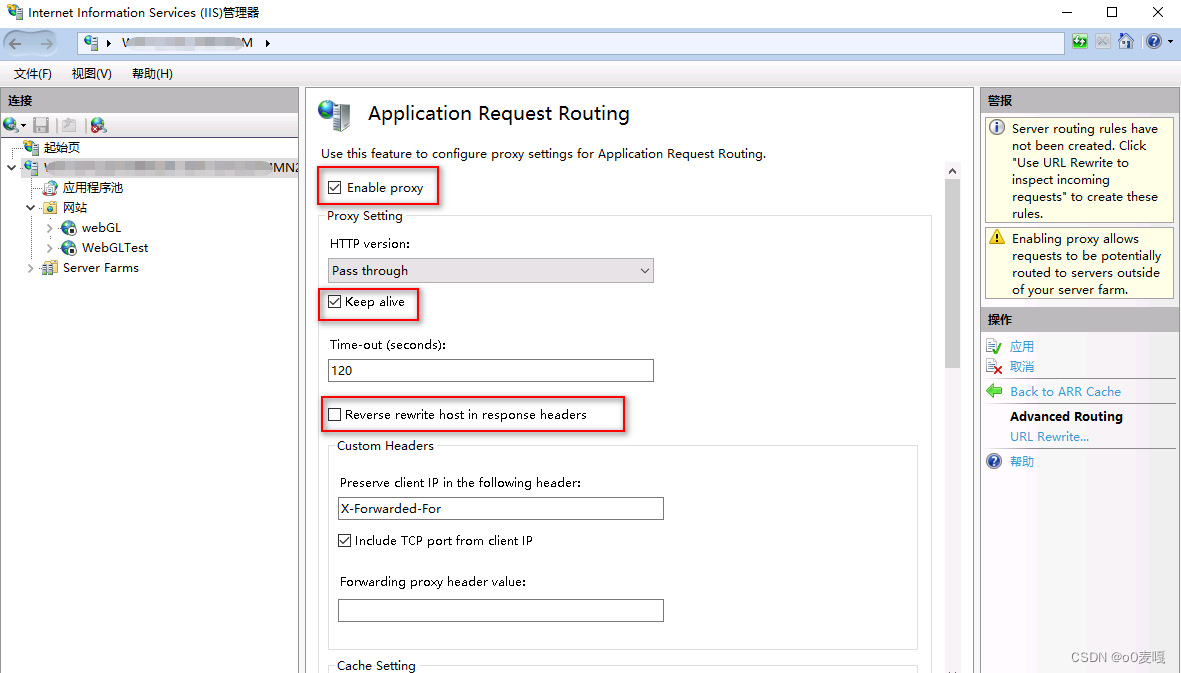The height and width of the screenshot is (673, 1181).
Task: Toggle Include TCP port from client IP
Action: coord(344,541)
